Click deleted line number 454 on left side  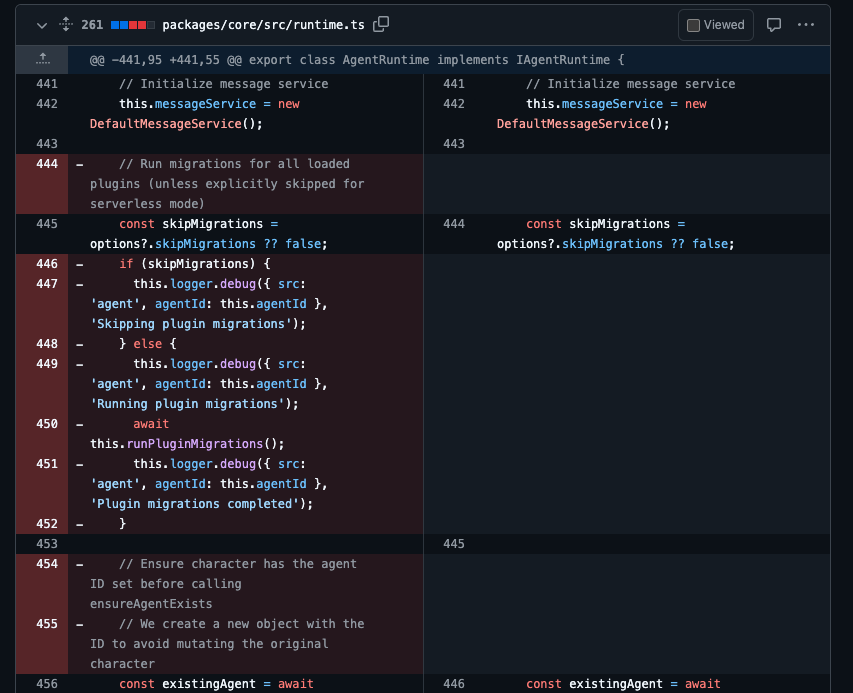(x=46, y=564)
